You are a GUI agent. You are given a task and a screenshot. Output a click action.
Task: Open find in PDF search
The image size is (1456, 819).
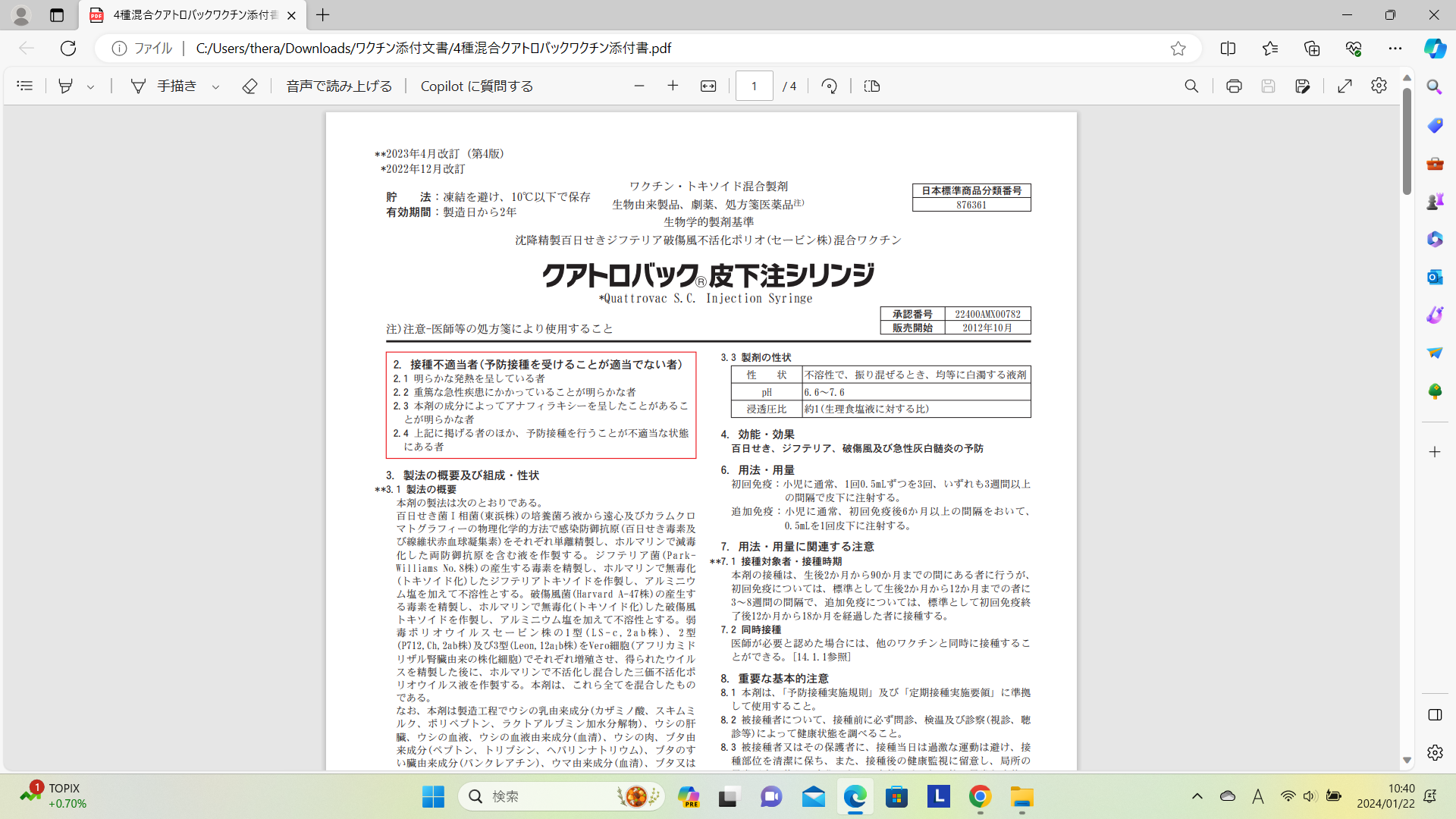(1191, 86)
